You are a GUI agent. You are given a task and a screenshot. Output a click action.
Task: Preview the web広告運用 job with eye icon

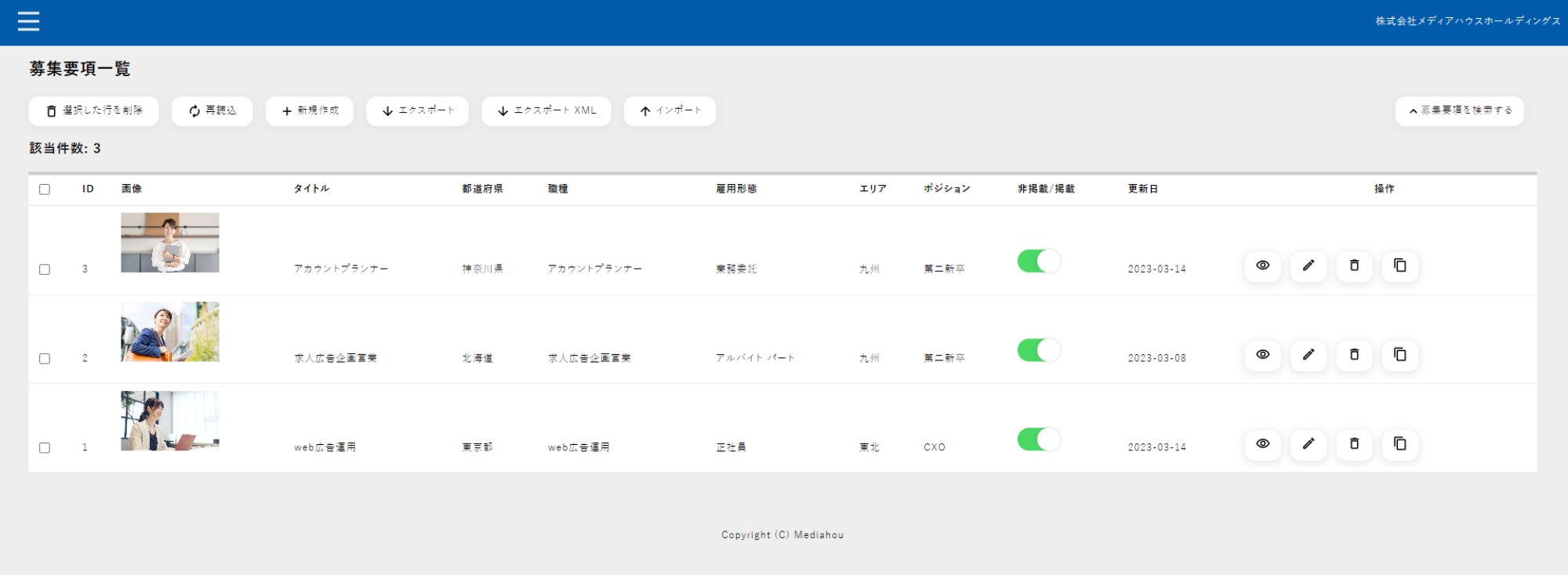[x=1262, y=444]
